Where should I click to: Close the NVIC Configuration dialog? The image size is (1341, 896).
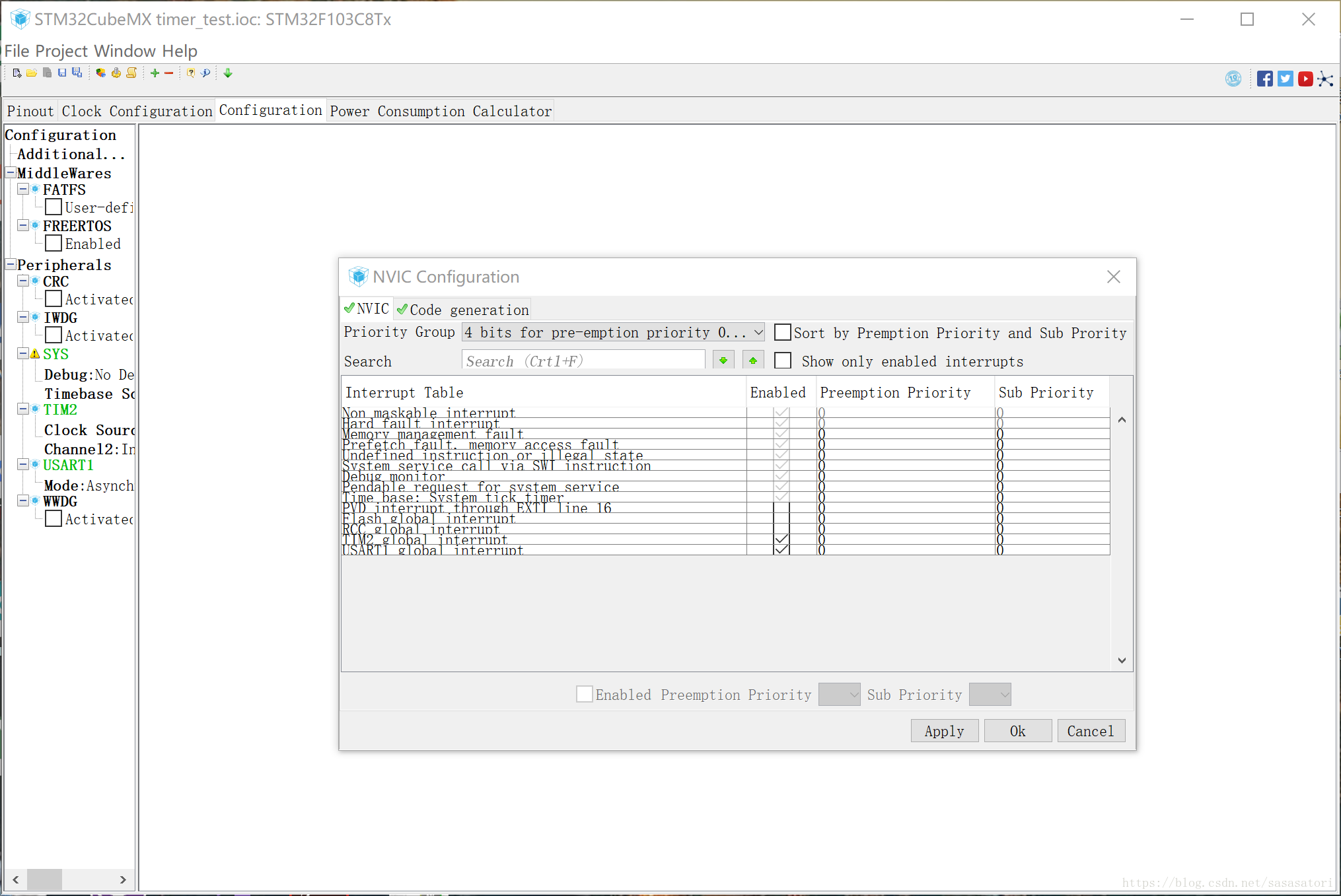click(1114, 277)
